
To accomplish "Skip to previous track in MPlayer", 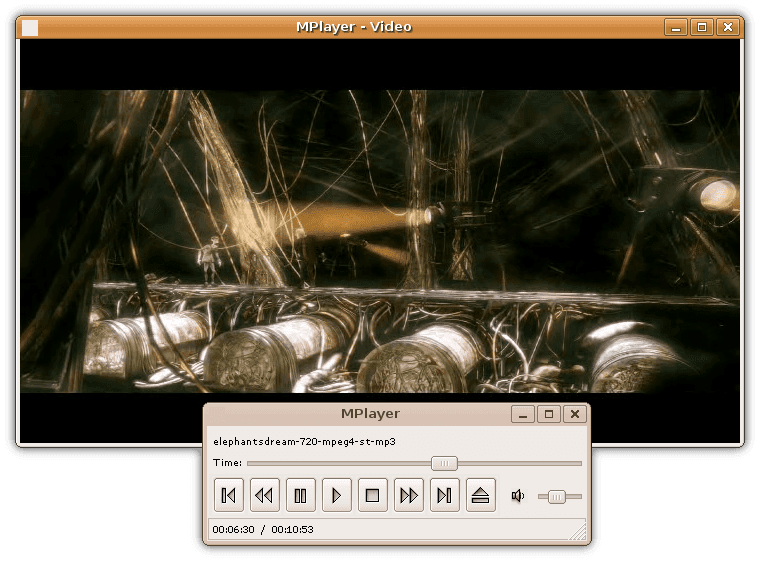I will (228, 495).
